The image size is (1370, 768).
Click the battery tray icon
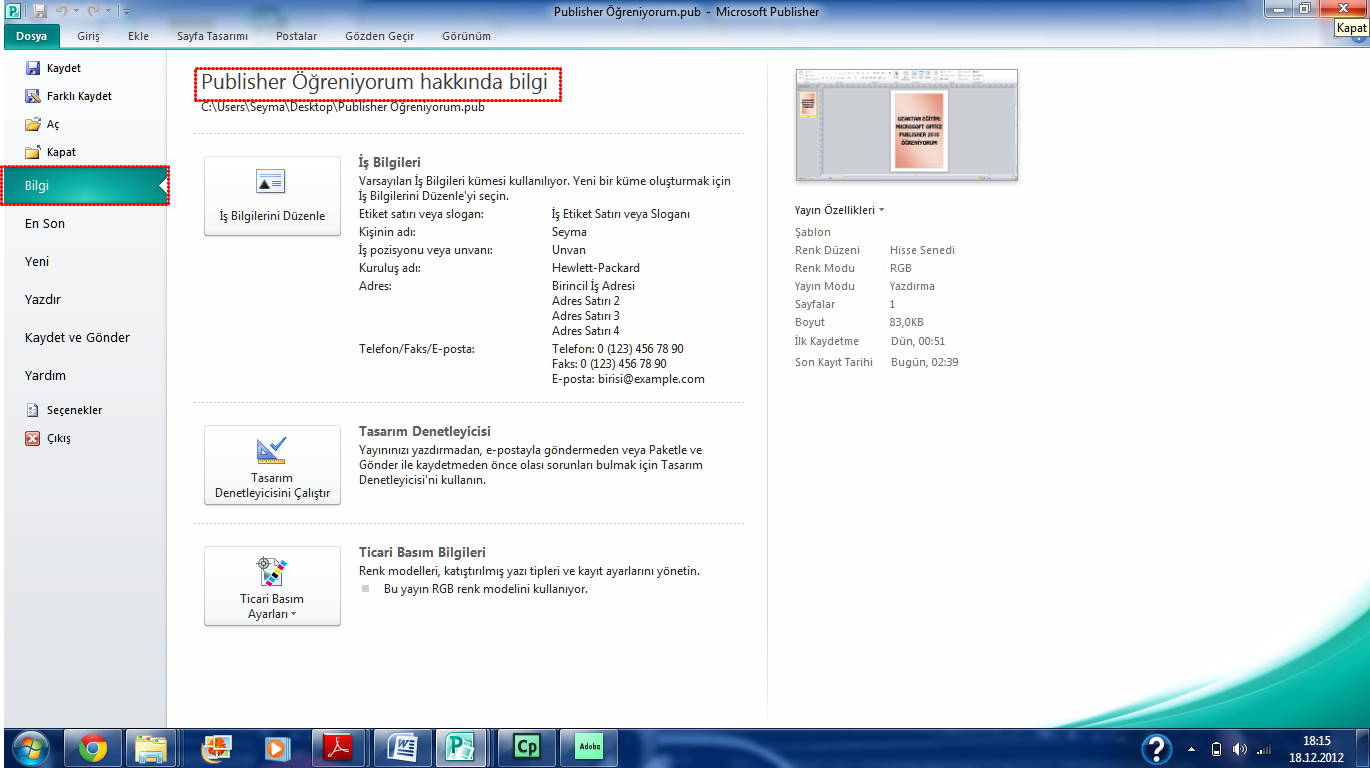[x=1216, y=749]
